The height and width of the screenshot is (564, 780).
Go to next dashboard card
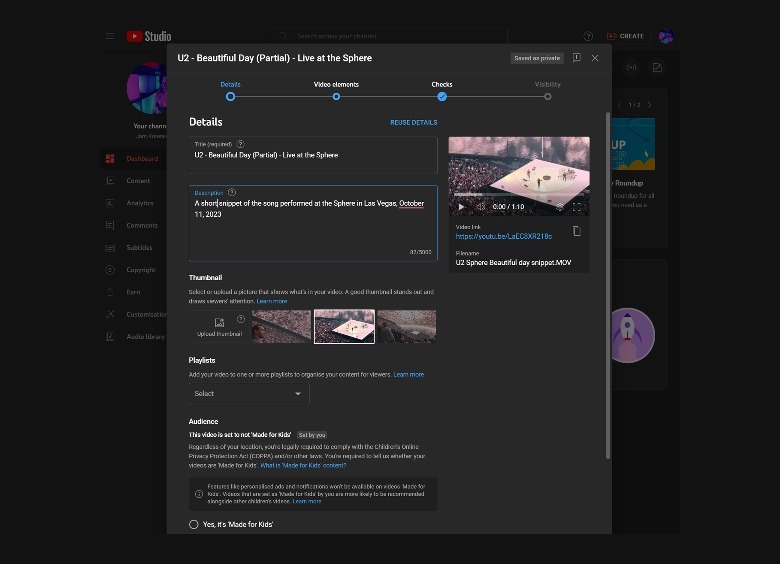point(649,105)
